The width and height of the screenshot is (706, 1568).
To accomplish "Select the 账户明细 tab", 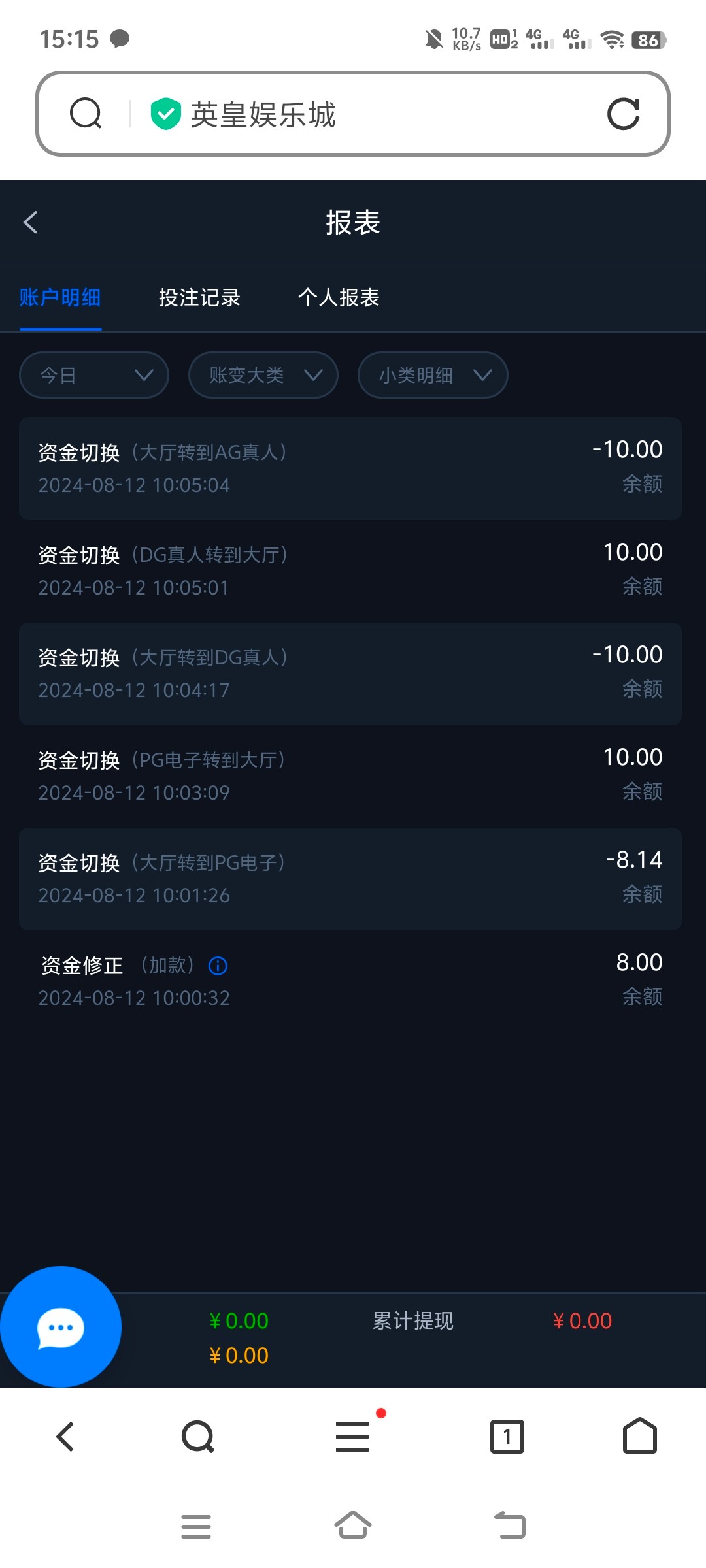I will click(x=60, y=298).
